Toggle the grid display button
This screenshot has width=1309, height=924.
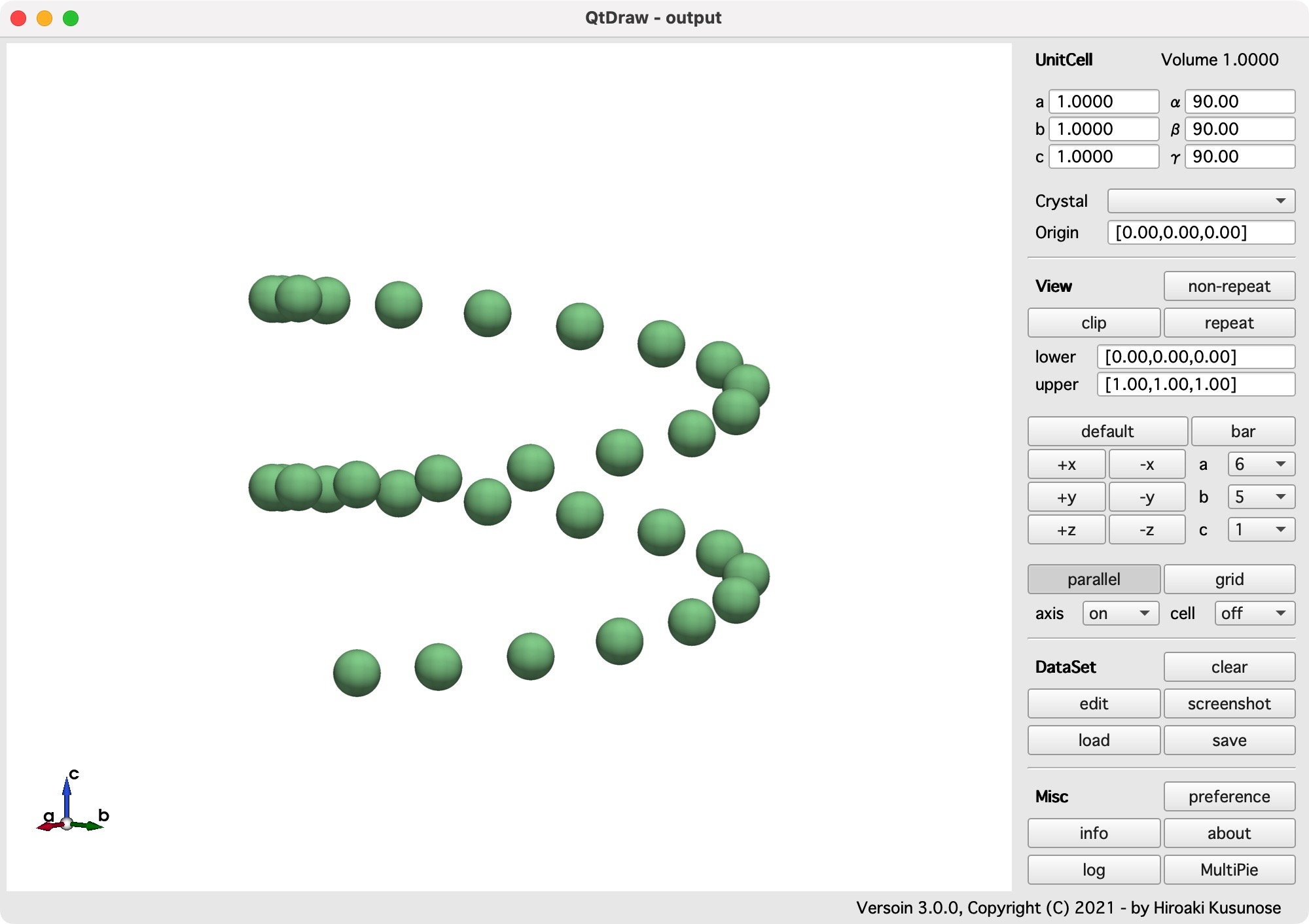(1228, 579)
